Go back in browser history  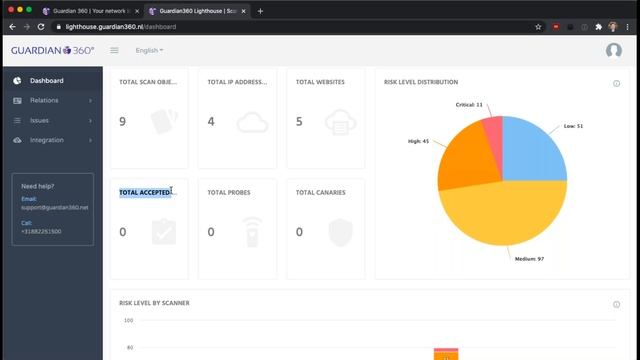click(12, 27)
